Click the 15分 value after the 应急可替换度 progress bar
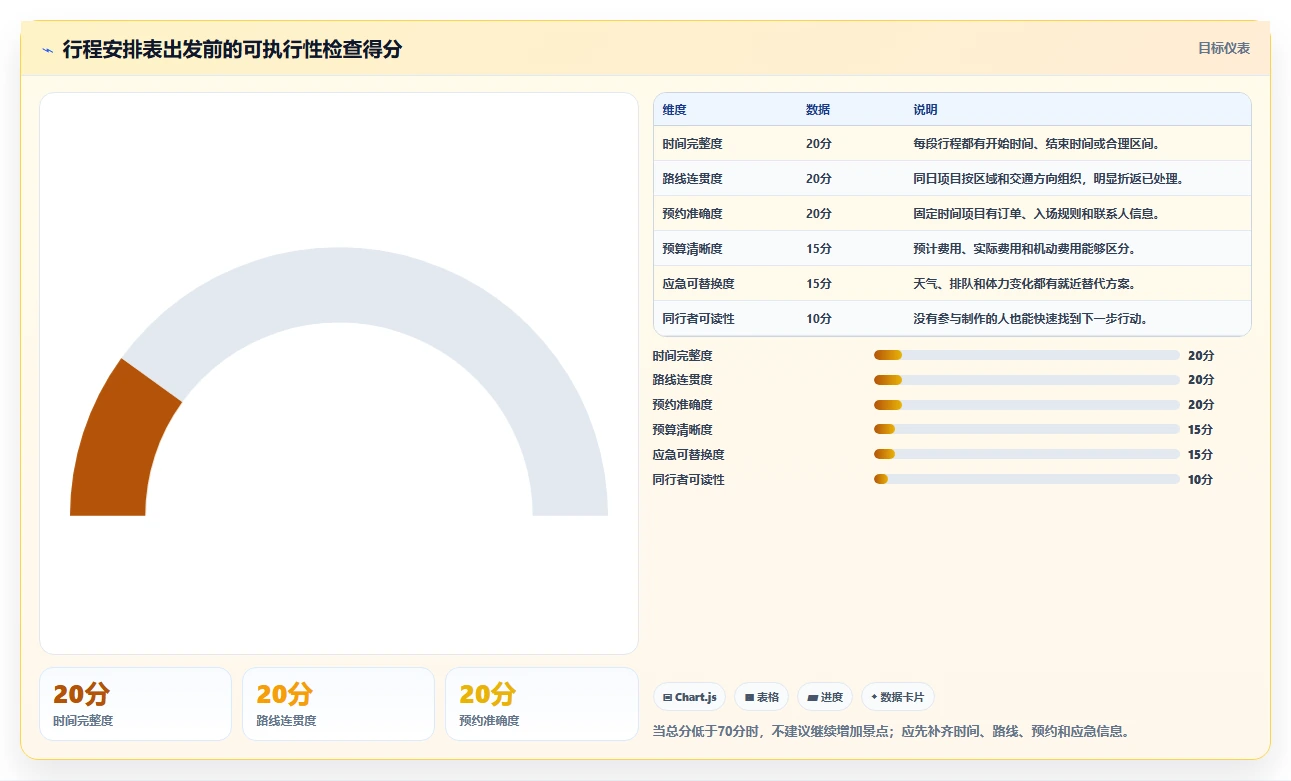The image size is (1291, 781). 1200,454
